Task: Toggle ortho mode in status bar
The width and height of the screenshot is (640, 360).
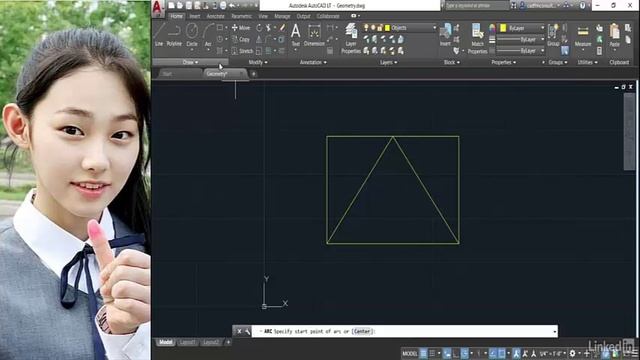Action: 456,353
